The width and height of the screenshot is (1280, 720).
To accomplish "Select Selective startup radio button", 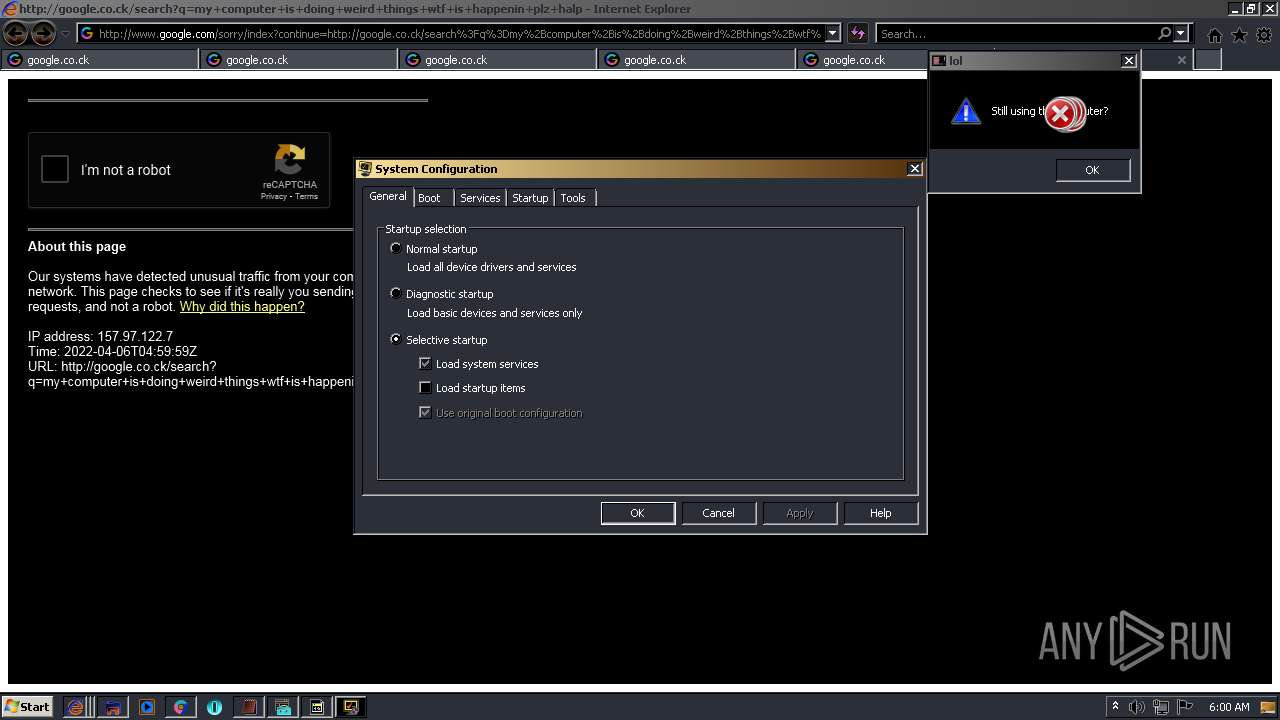I will click(x=396, y=339).
